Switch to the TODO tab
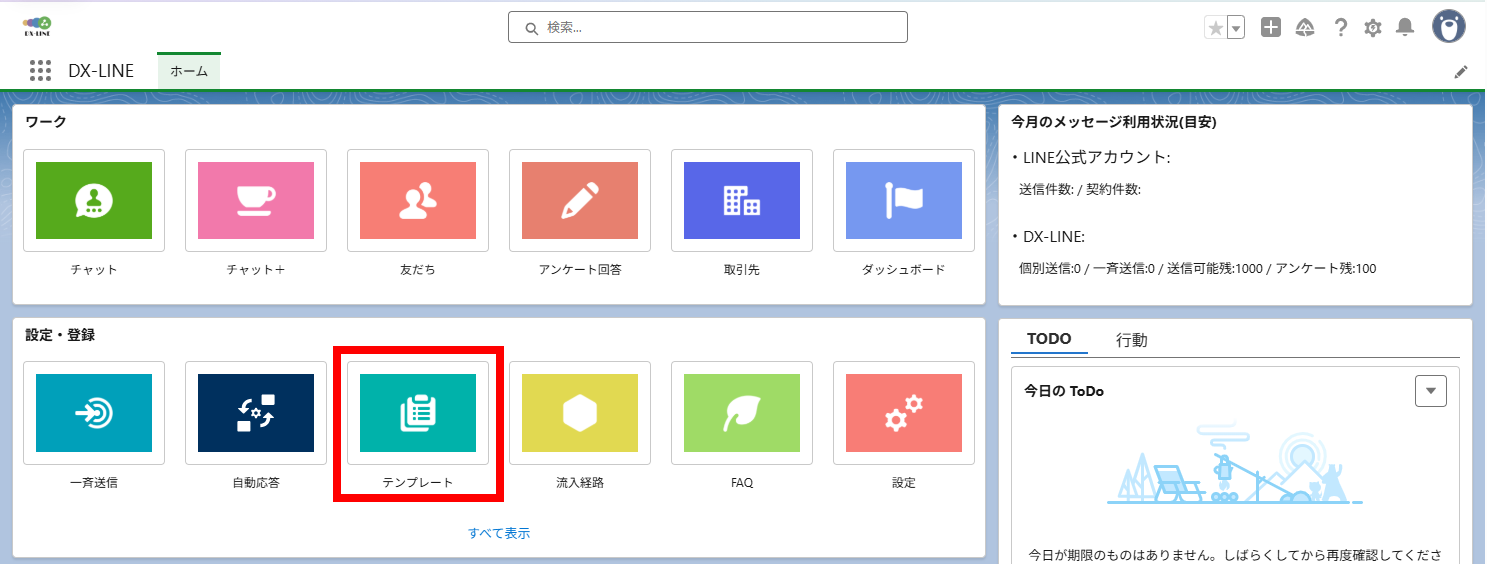This screenshot has height=564, width=1487. [1049, 339]
